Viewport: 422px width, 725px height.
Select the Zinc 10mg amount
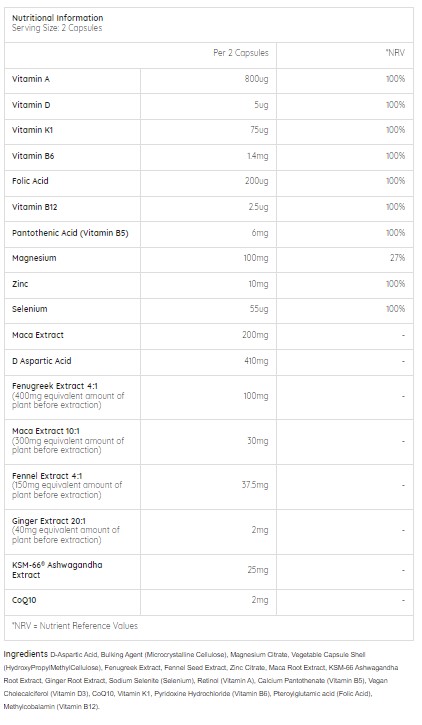tap(258, 284)
